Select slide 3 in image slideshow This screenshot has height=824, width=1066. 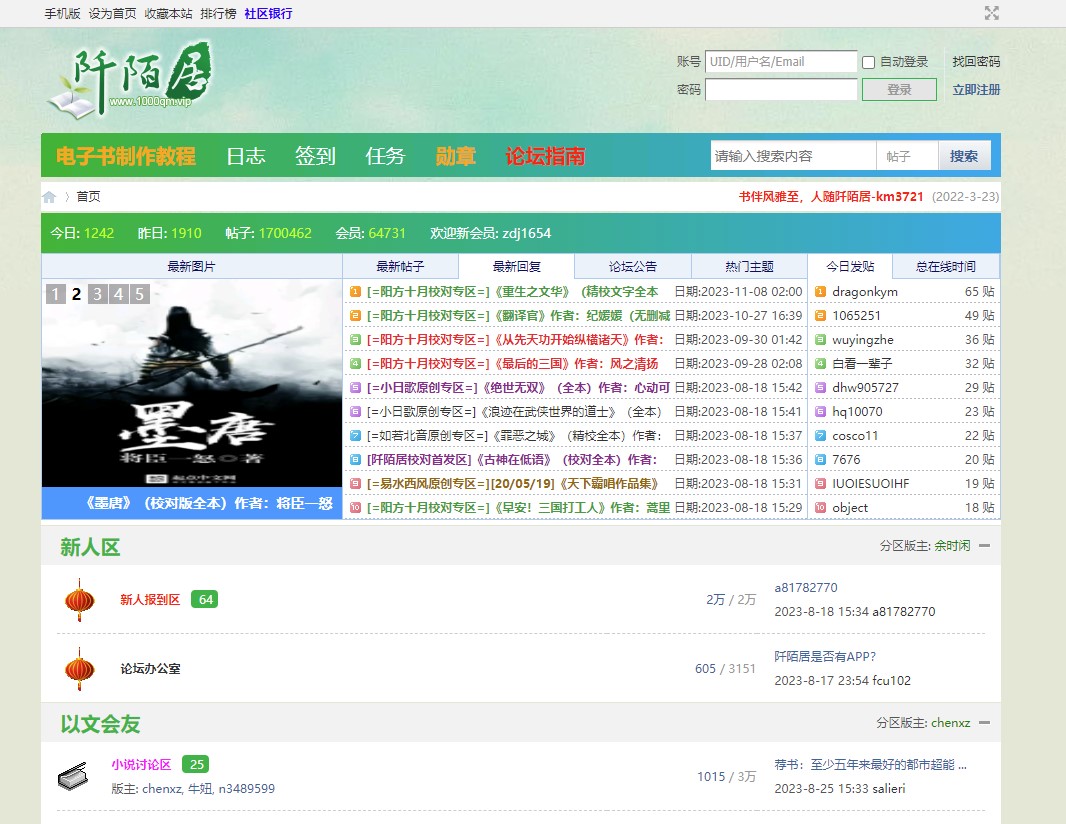point(97,294)
